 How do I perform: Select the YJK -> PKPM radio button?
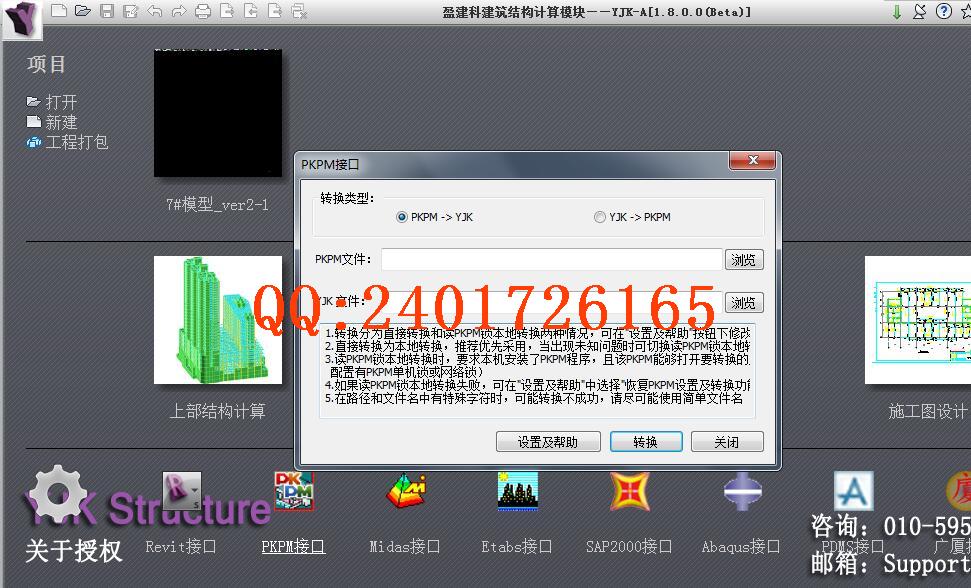pos(599,217)
